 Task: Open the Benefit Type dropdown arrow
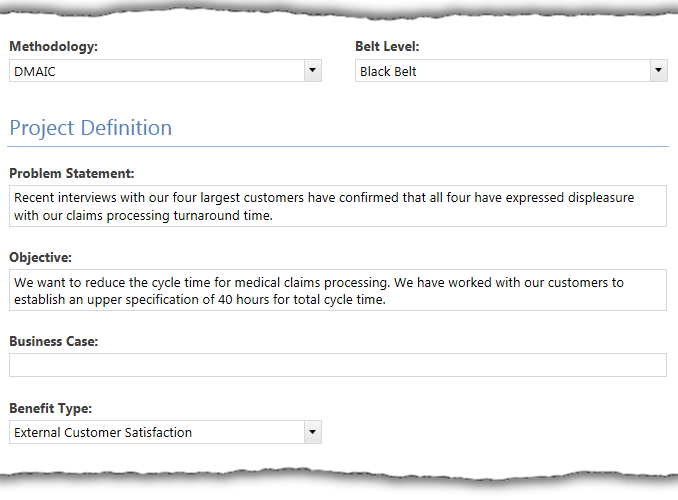coord(313,432)
